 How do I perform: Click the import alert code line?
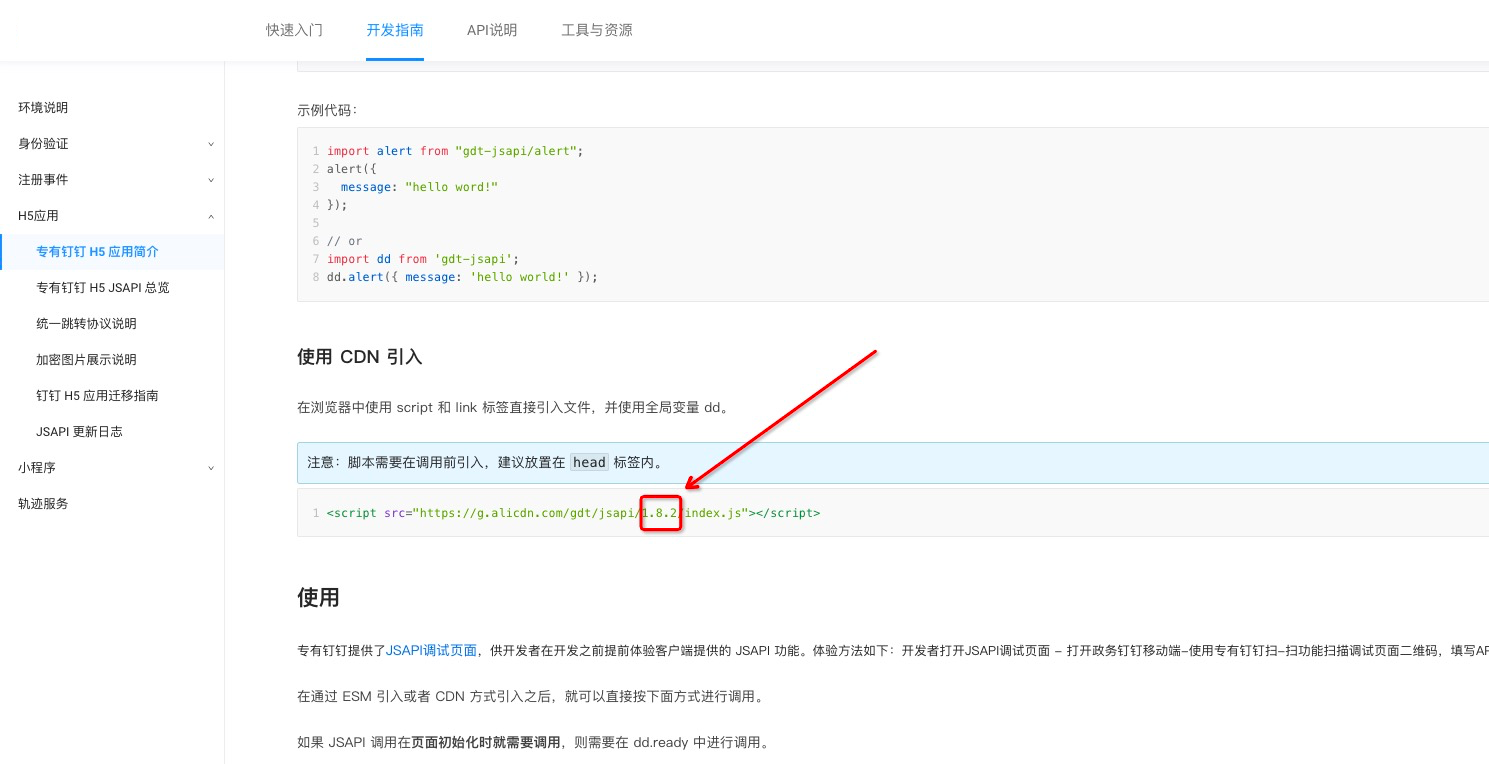coord(454,151)
